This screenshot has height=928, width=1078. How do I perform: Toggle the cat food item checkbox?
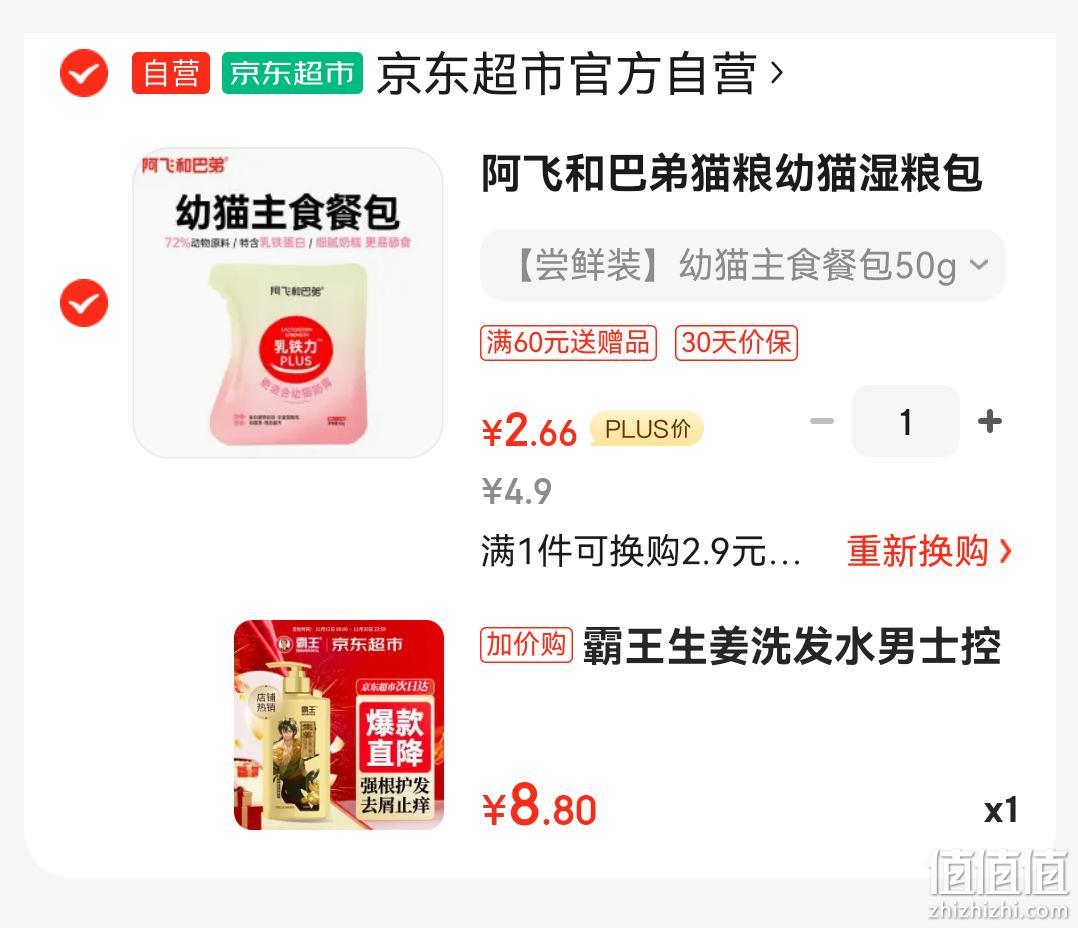coord(84,303)
